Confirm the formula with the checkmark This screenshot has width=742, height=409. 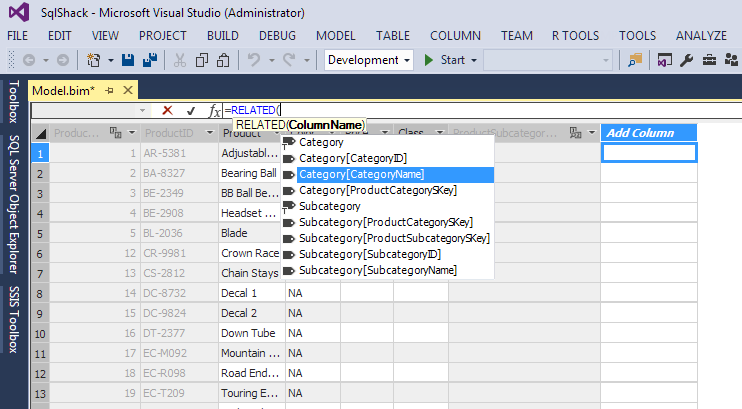click(191, 110)
